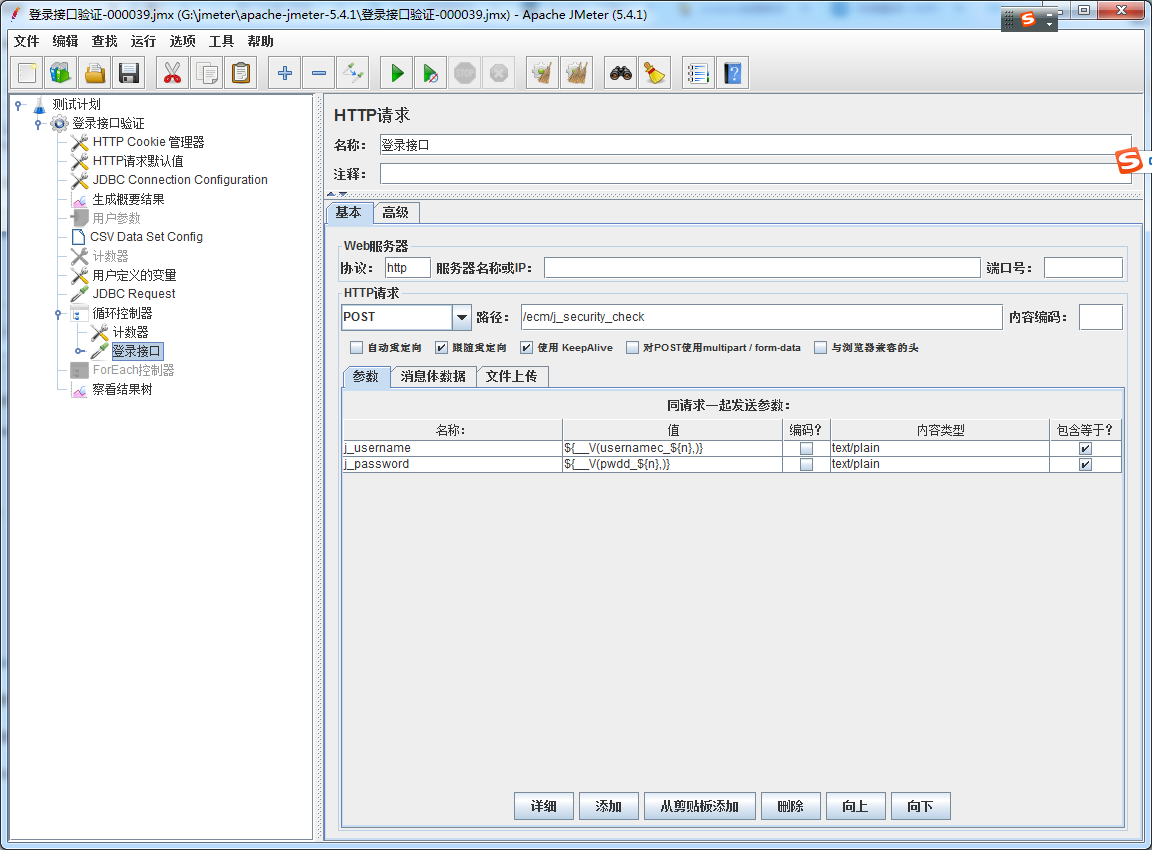Collapse the 循环控制器 tree node
Image resolution: width=1152 pixels, height=850 pixels.
(58, 314)
